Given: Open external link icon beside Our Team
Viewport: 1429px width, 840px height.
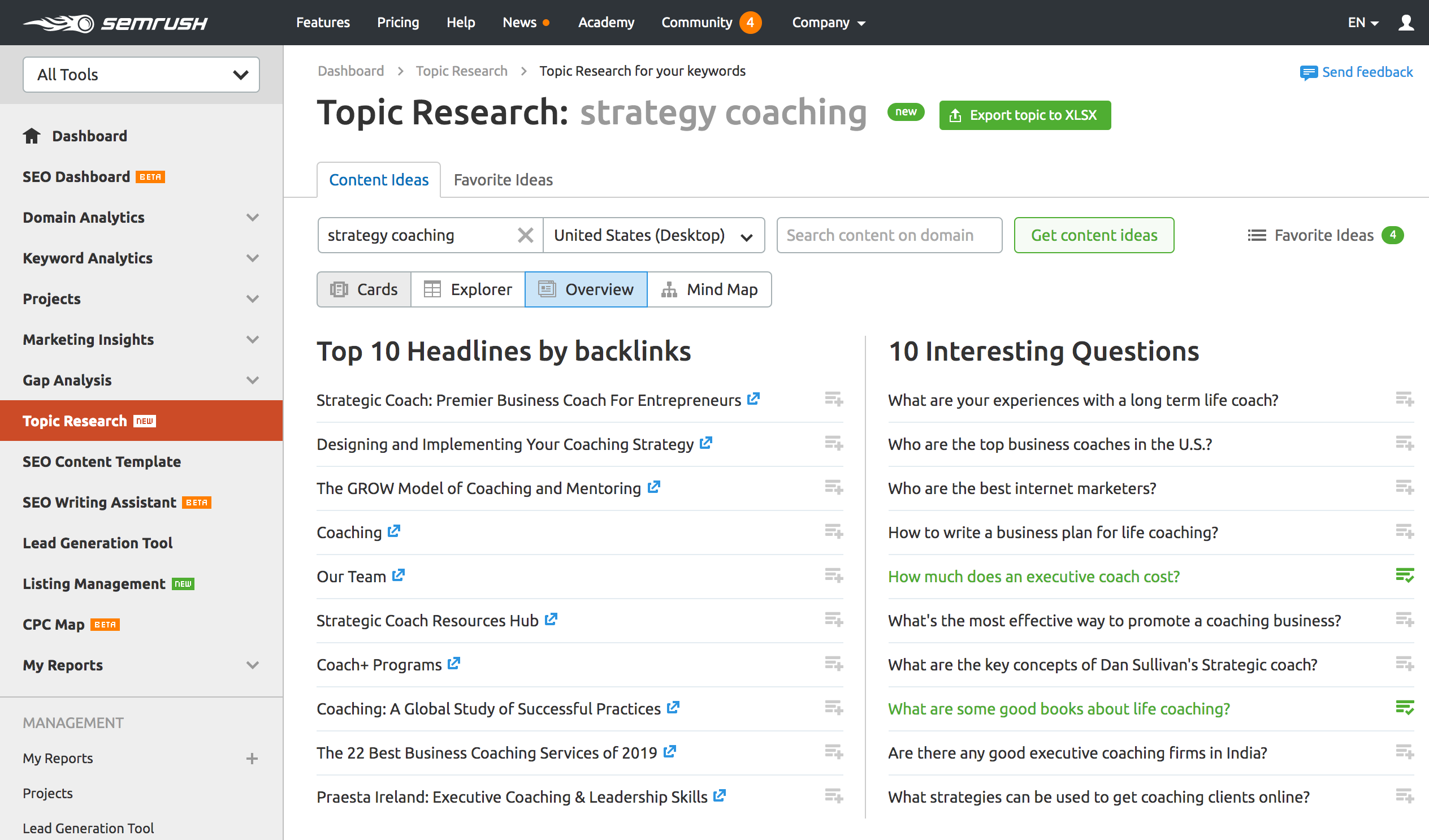Looking at the screenshot, I should 399,575.
